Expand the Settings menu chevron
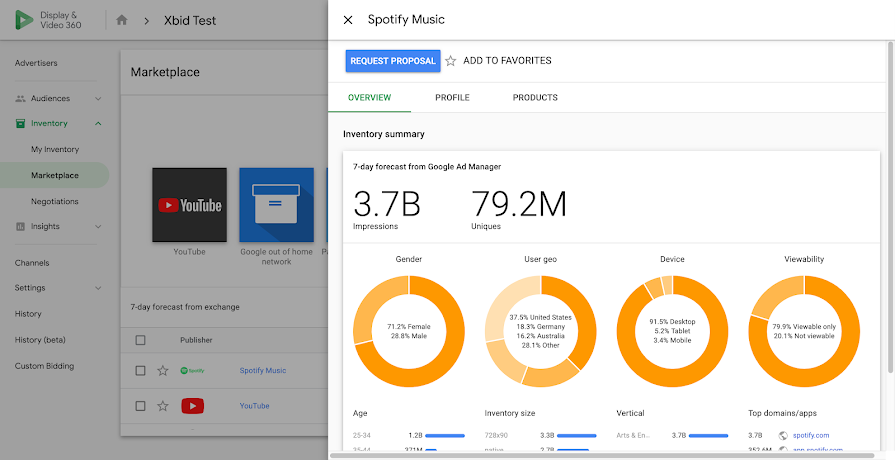Screen dimensions: 895x460 click(x=98, y=288)
